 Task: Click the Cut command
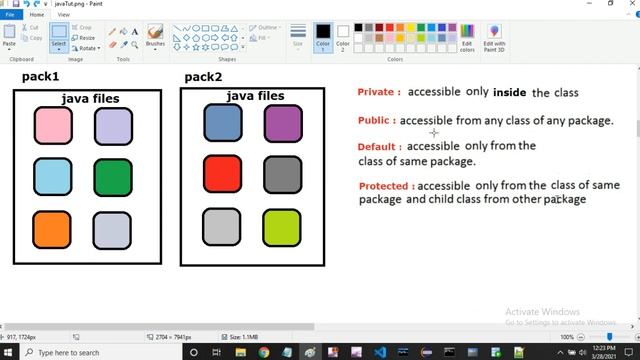coord(31,27)
